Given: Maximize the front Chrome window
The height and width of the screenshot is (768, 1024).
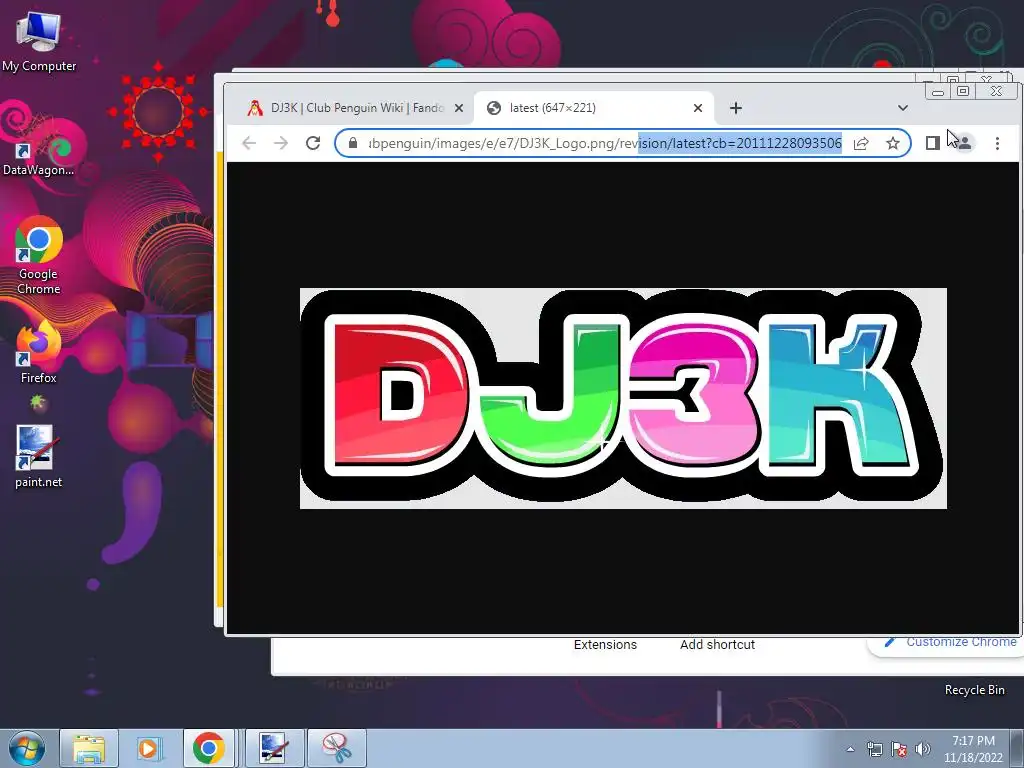Looking at the screenshot, I should click(963, 91).
